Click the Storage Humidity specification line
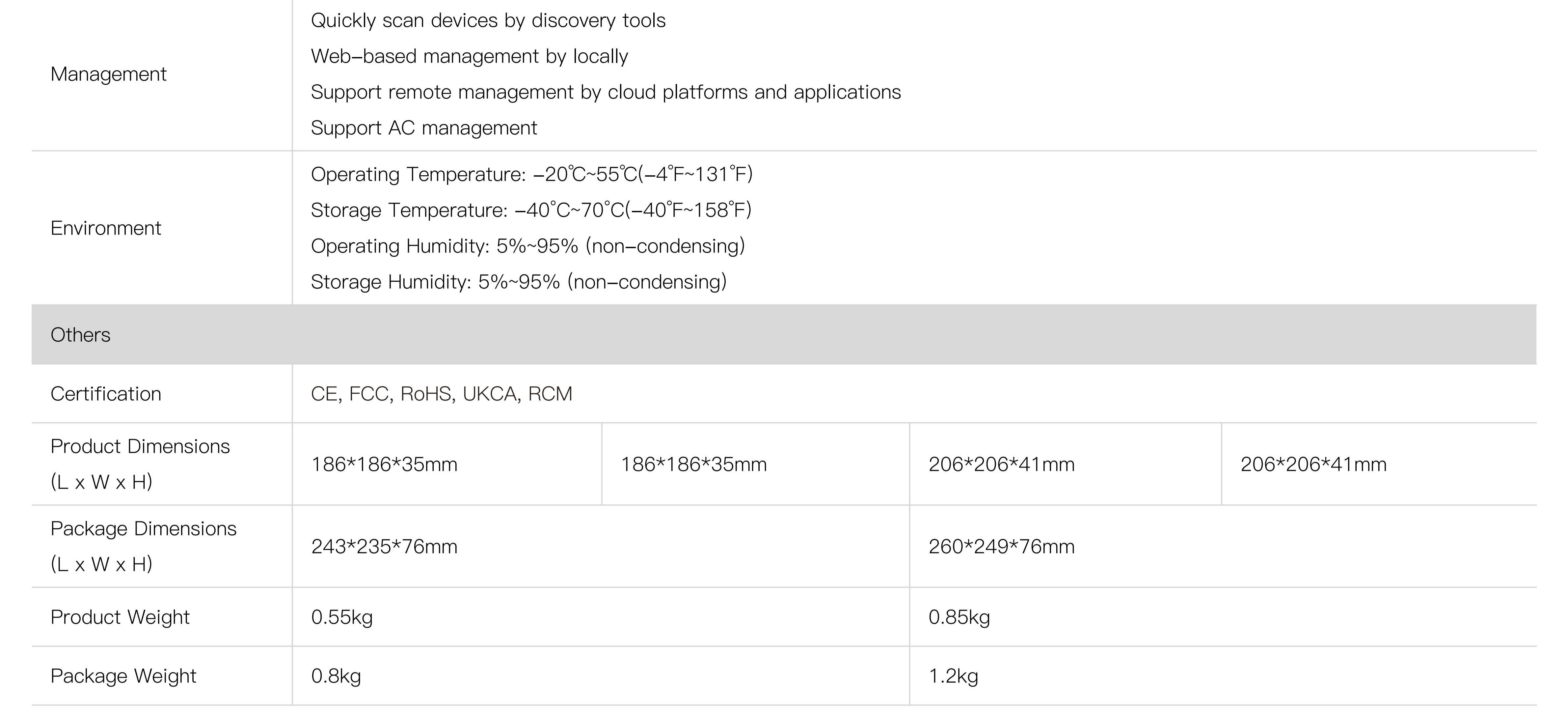The width and height of the screenshot is (1568, 708). pos(518,282)
